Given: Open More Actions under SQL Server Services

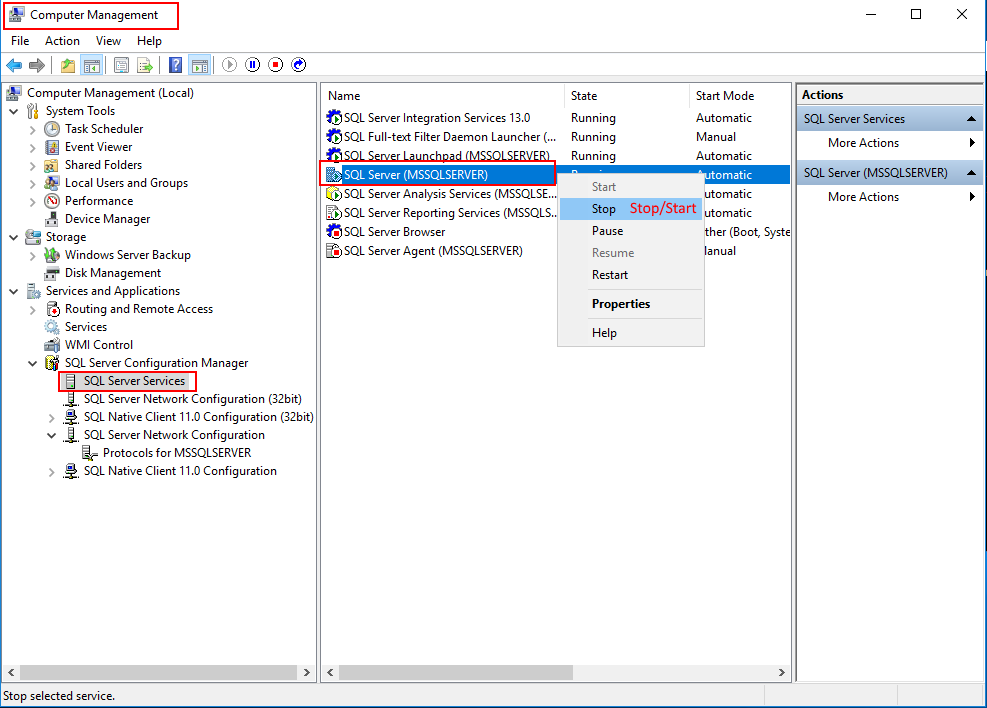Looking at the screenshot, I should [x=890, y=143].
